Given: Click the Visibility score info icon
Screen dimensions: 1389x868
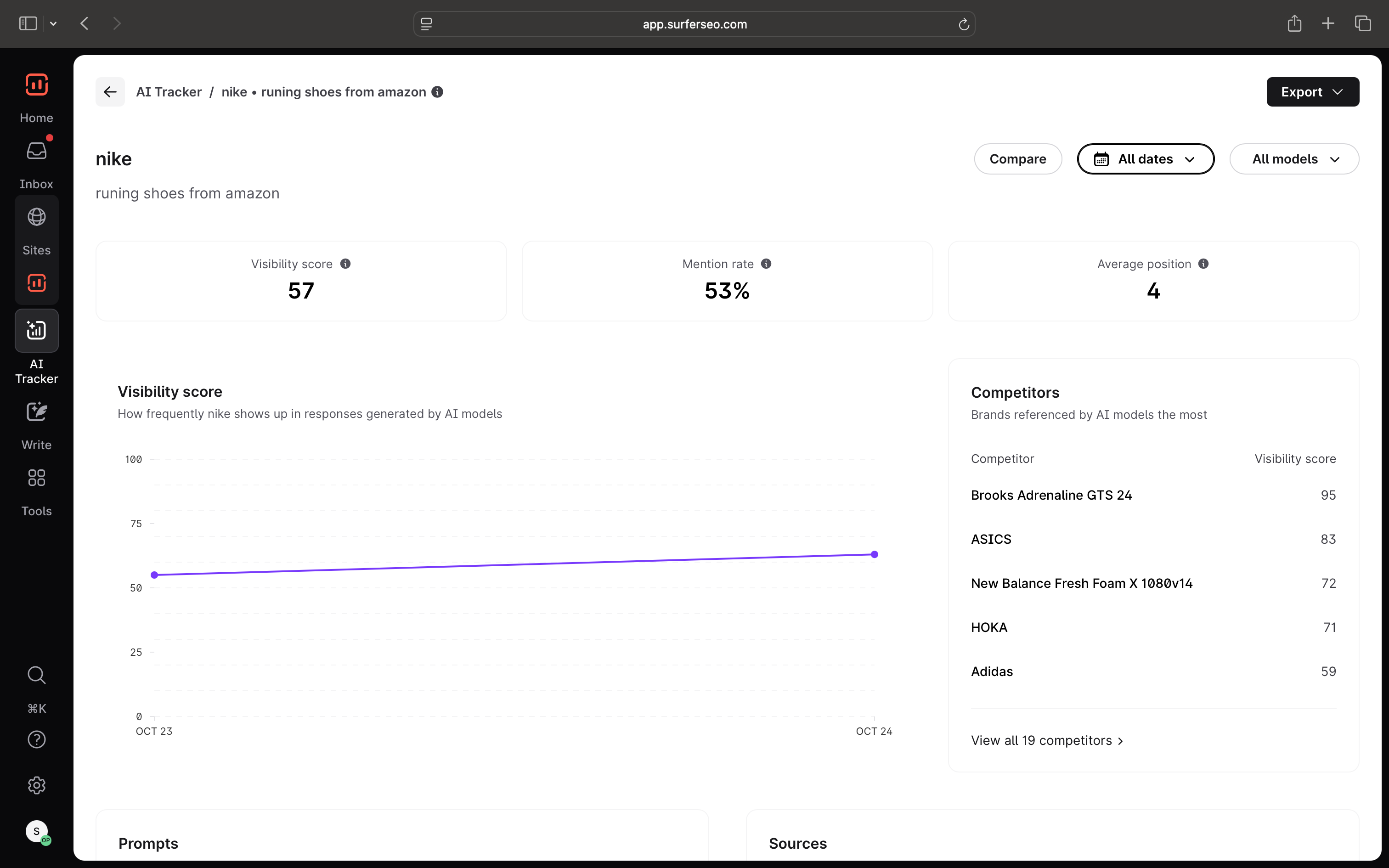Looking at the screenshot, I should pyautogui.click(x=345, y=264).
